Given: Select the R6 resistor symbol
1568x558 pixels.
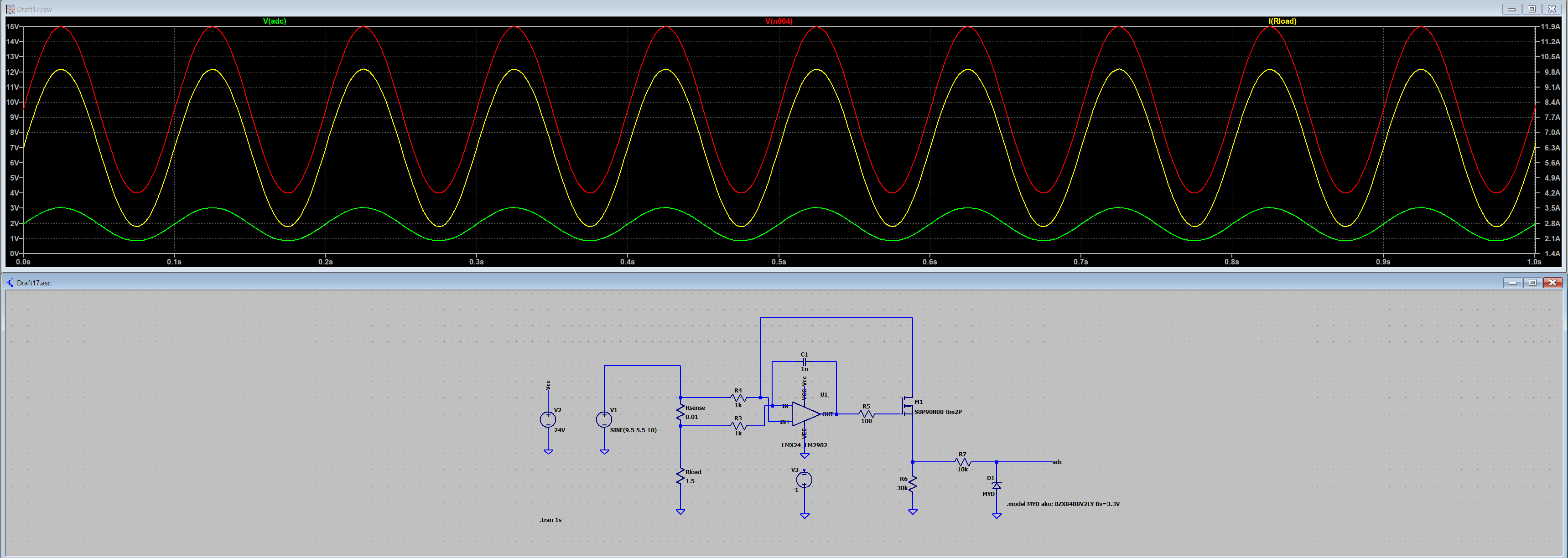Looking at the screenshot, I should click(913, 484).
